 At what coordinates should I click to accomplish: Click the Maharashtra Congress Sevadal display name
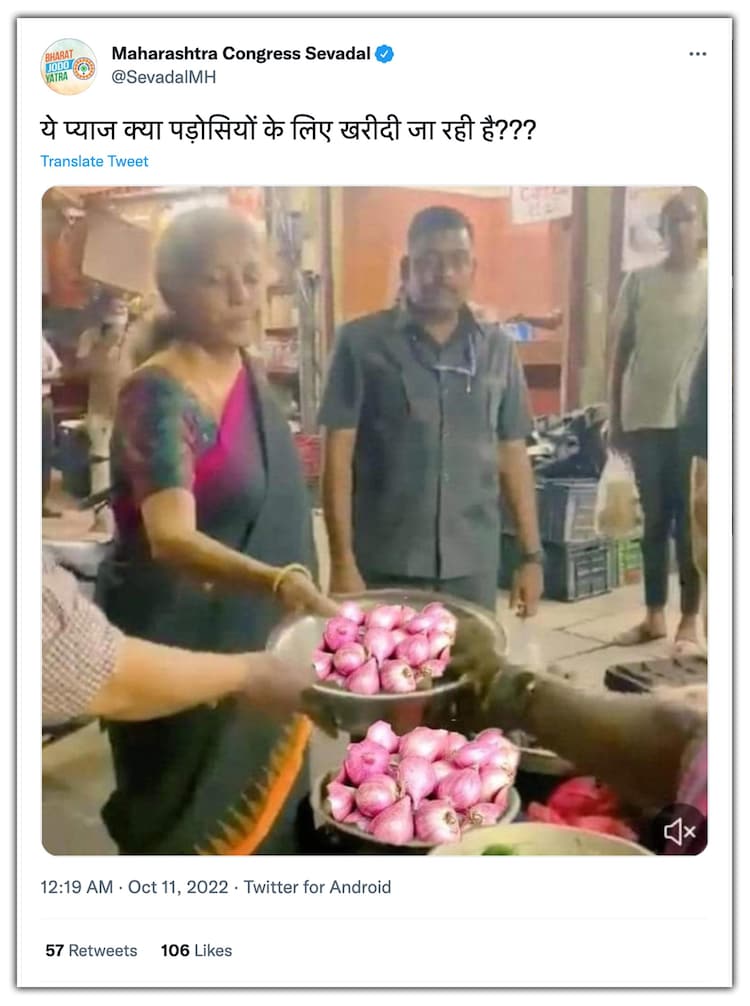tap(241, 54)
